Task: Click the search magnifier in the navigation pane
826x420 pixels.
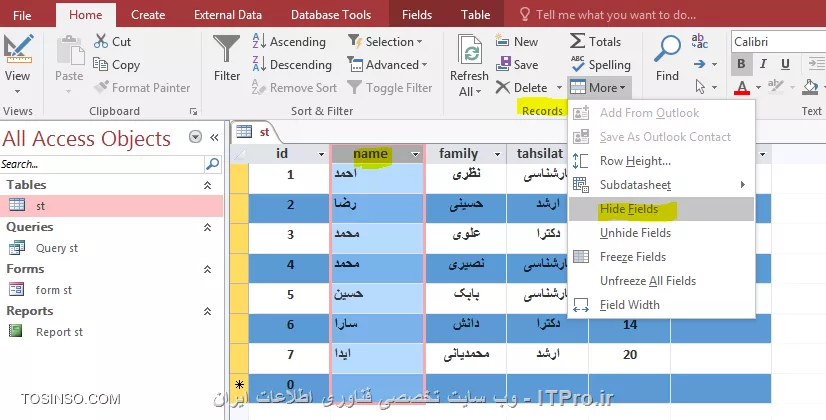Action: 212,164
